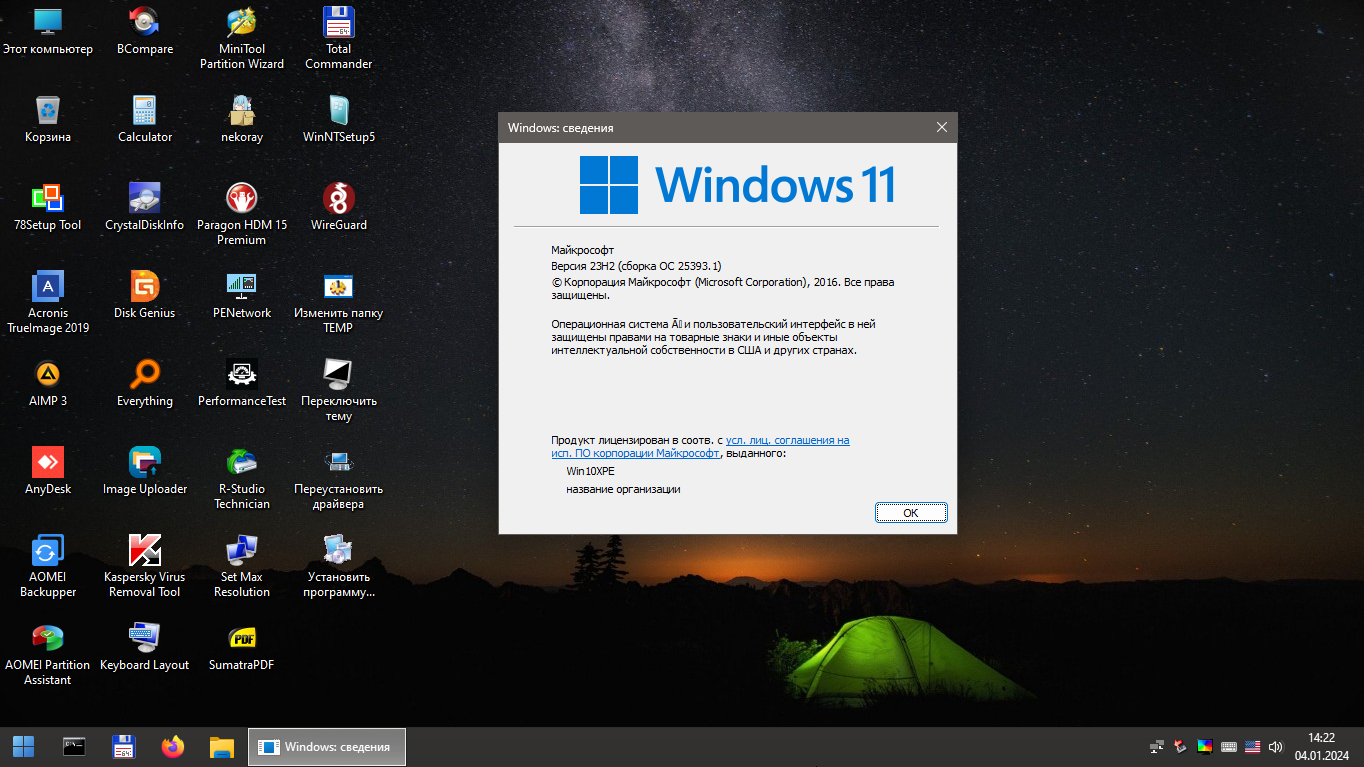1364x767 pixels.
Task: Select the Этот компьютер desktop icon
Action: click(x=47, y=32)
